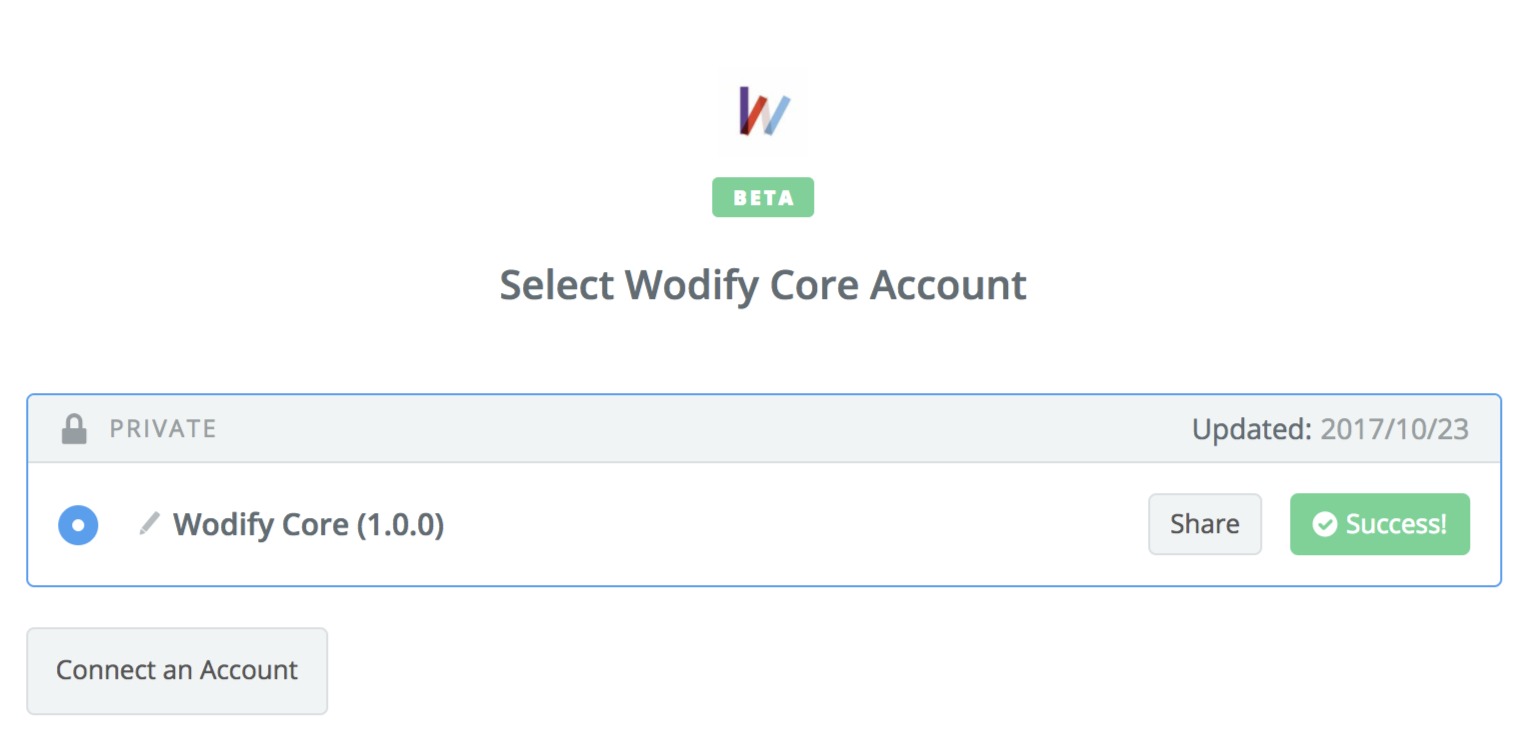The width and height of the screenshot is (1525, 756).
Task: Click the pencil edit icon next to account
Action: pos(148,524)
